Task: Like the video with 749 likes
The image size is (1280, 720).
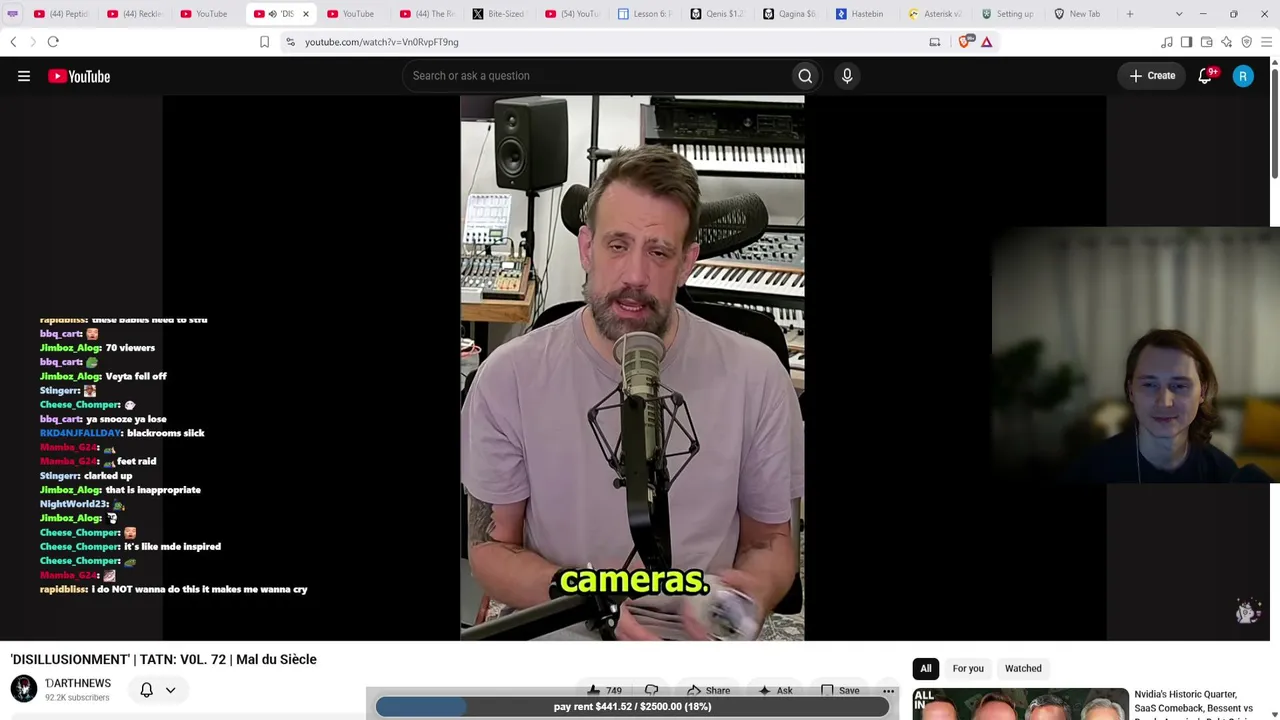Action: coord(605,690)
